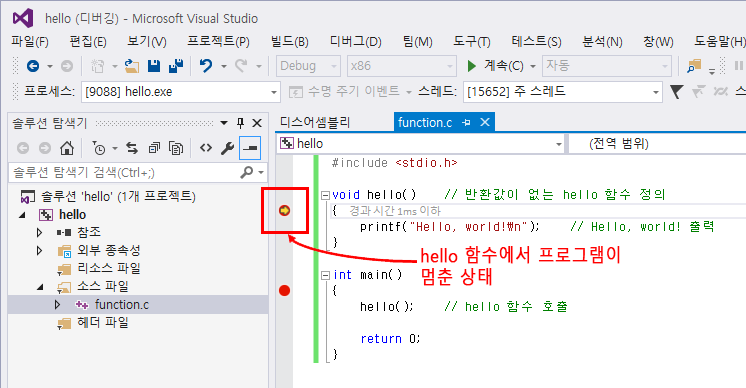Collapse the hello function code block
Image resolution: width=746 pixels, height=388 pixels.
pyautogui.click(x=325, y=195)
